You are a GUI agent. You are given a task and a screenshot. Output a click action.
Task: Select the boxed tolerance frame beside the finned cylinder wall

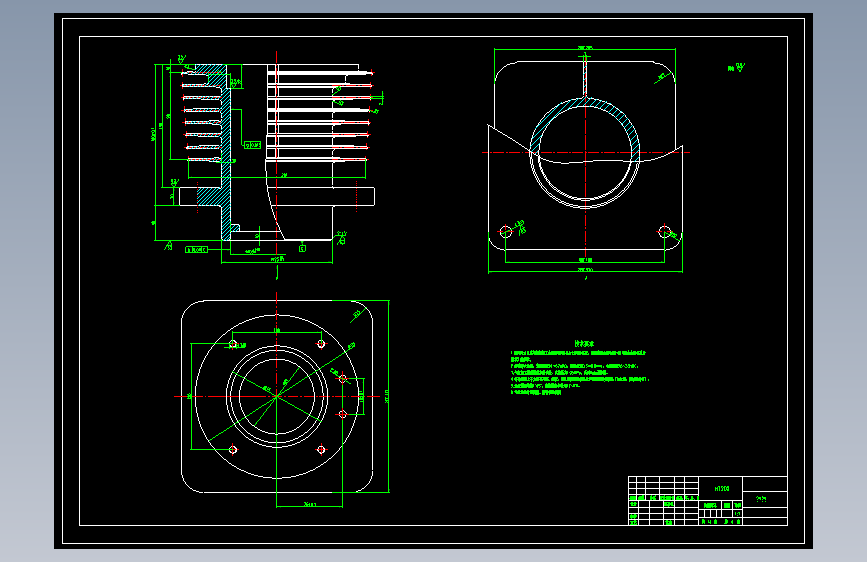point(252,145)
